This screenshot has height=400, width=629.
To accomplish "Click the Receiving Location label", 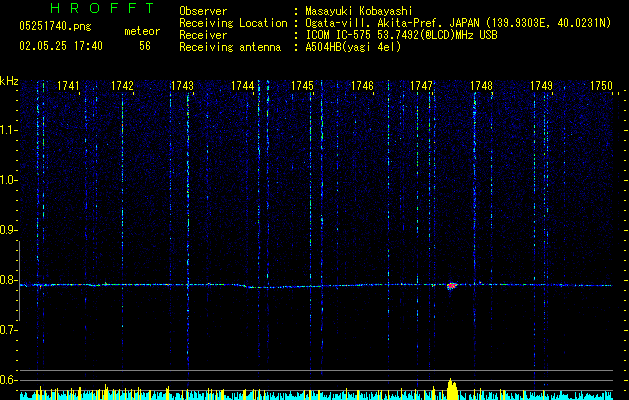I will 233,23.
